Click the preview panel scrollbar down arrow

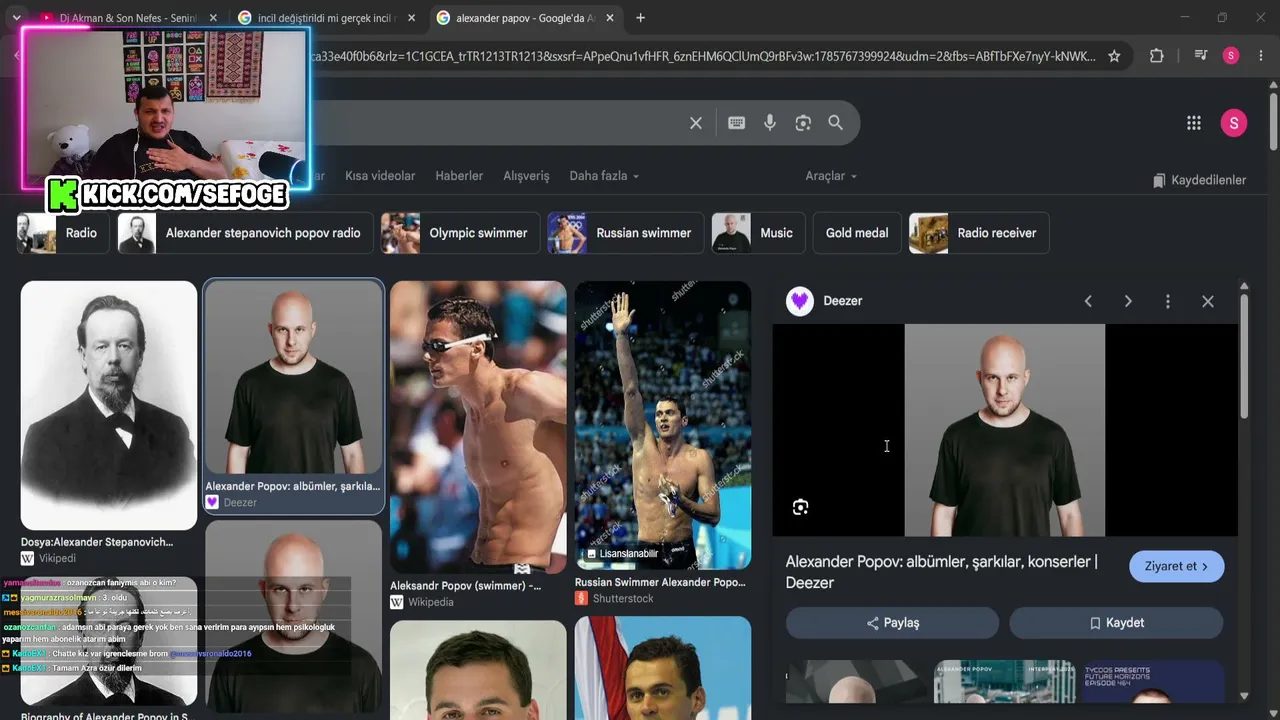[1244, 696]
